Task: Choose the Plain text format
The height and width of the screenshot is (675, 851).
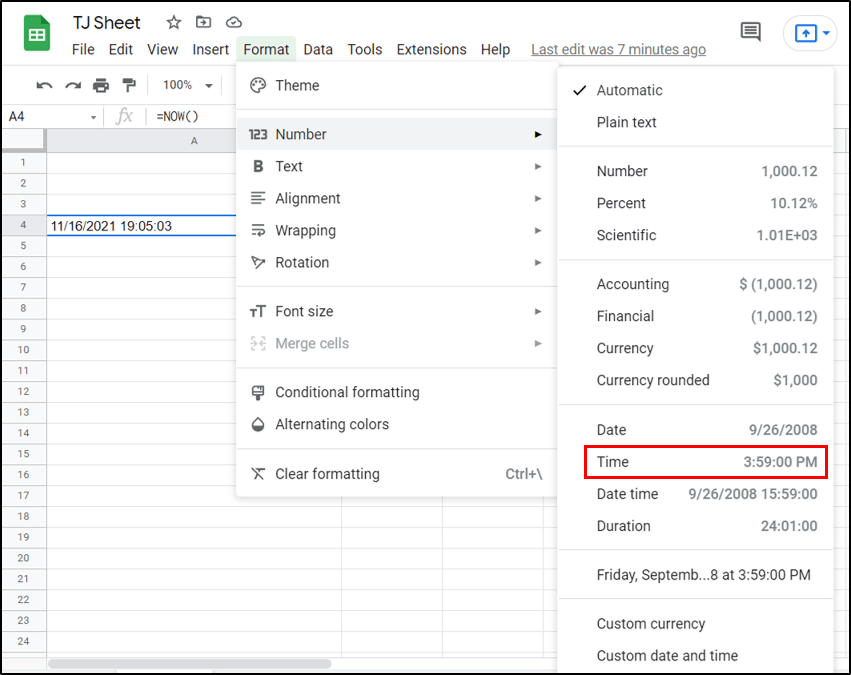Action: click(x=695, y=122)
